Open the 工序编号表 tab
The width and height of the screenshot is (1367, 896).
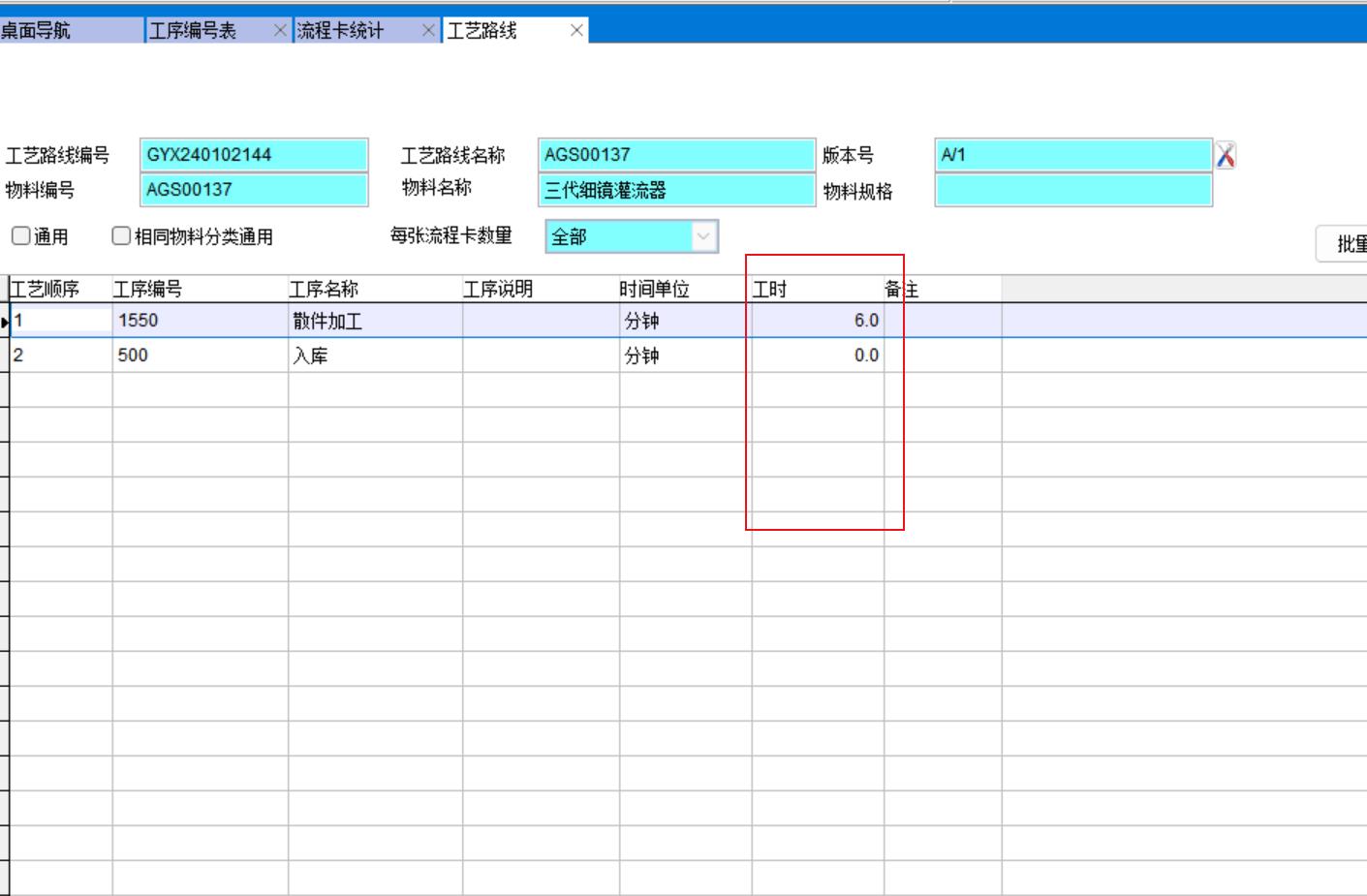tap(193, 31)
